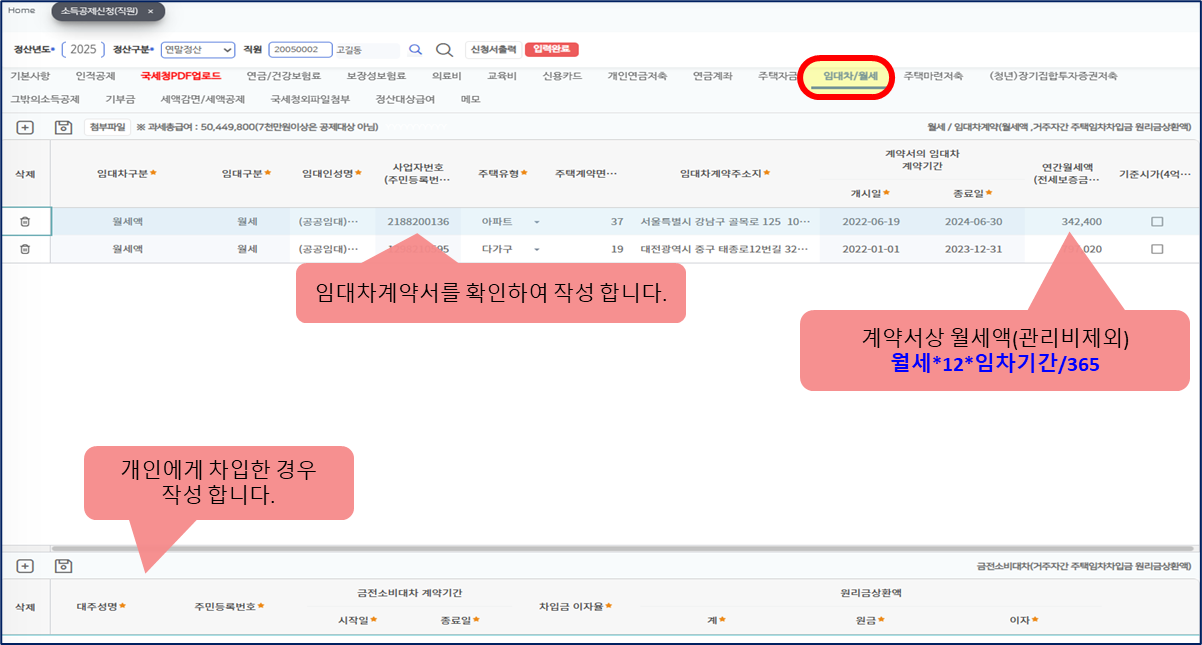Open 연금계좌 tab
This screenshot has height=645, width=1202.
click(712, 75)
